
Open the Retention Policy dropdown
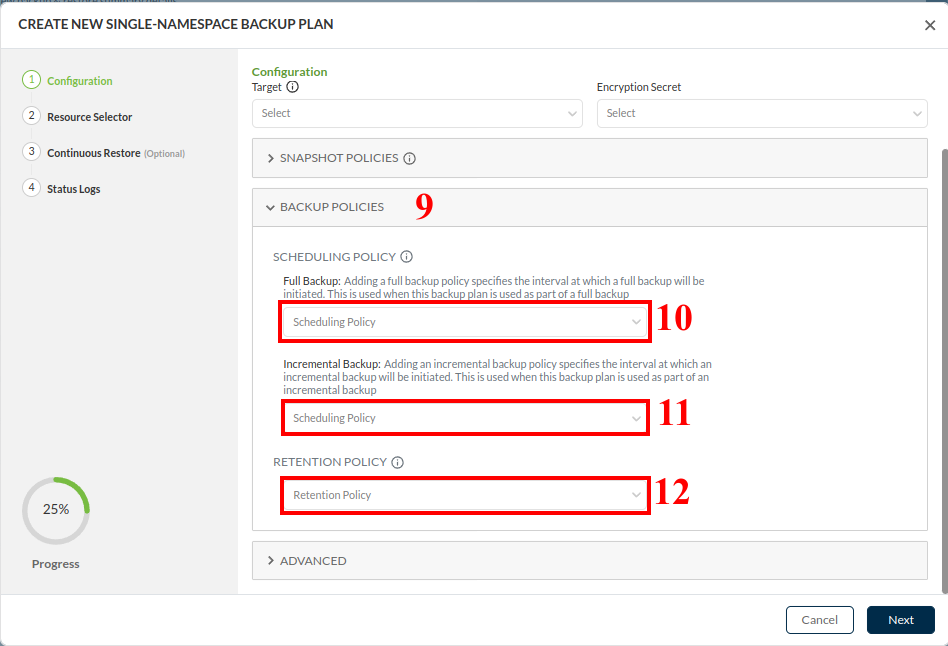466,495
